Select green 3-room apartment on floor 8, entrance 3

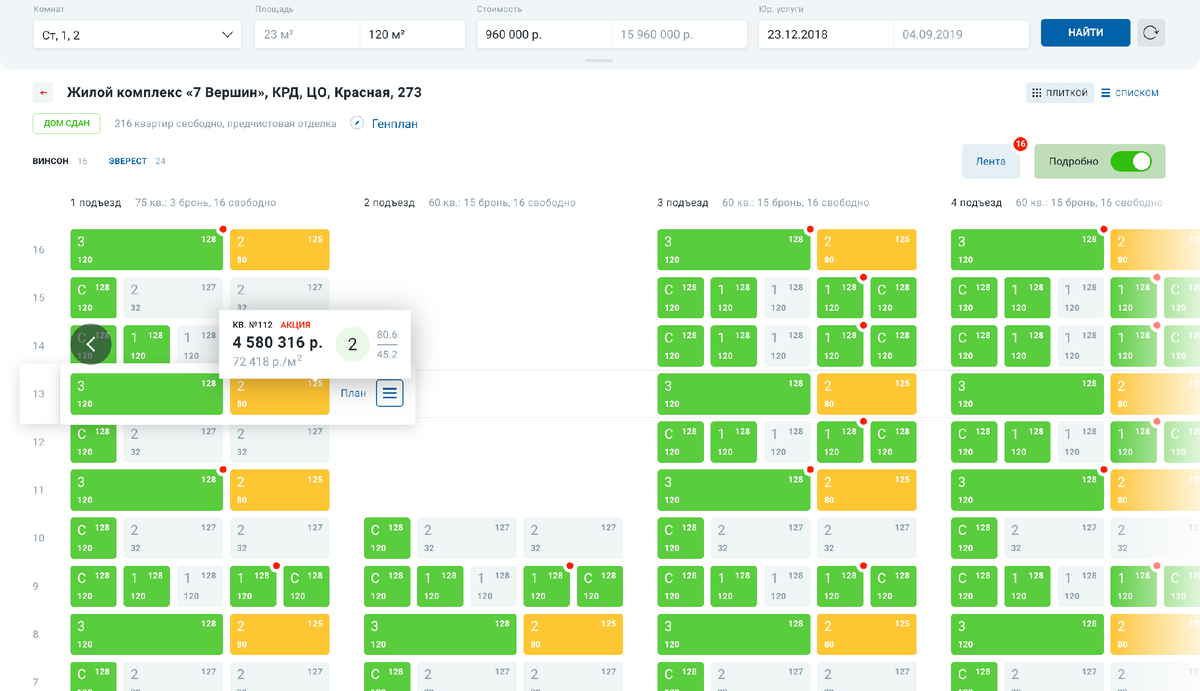point(734,634)
